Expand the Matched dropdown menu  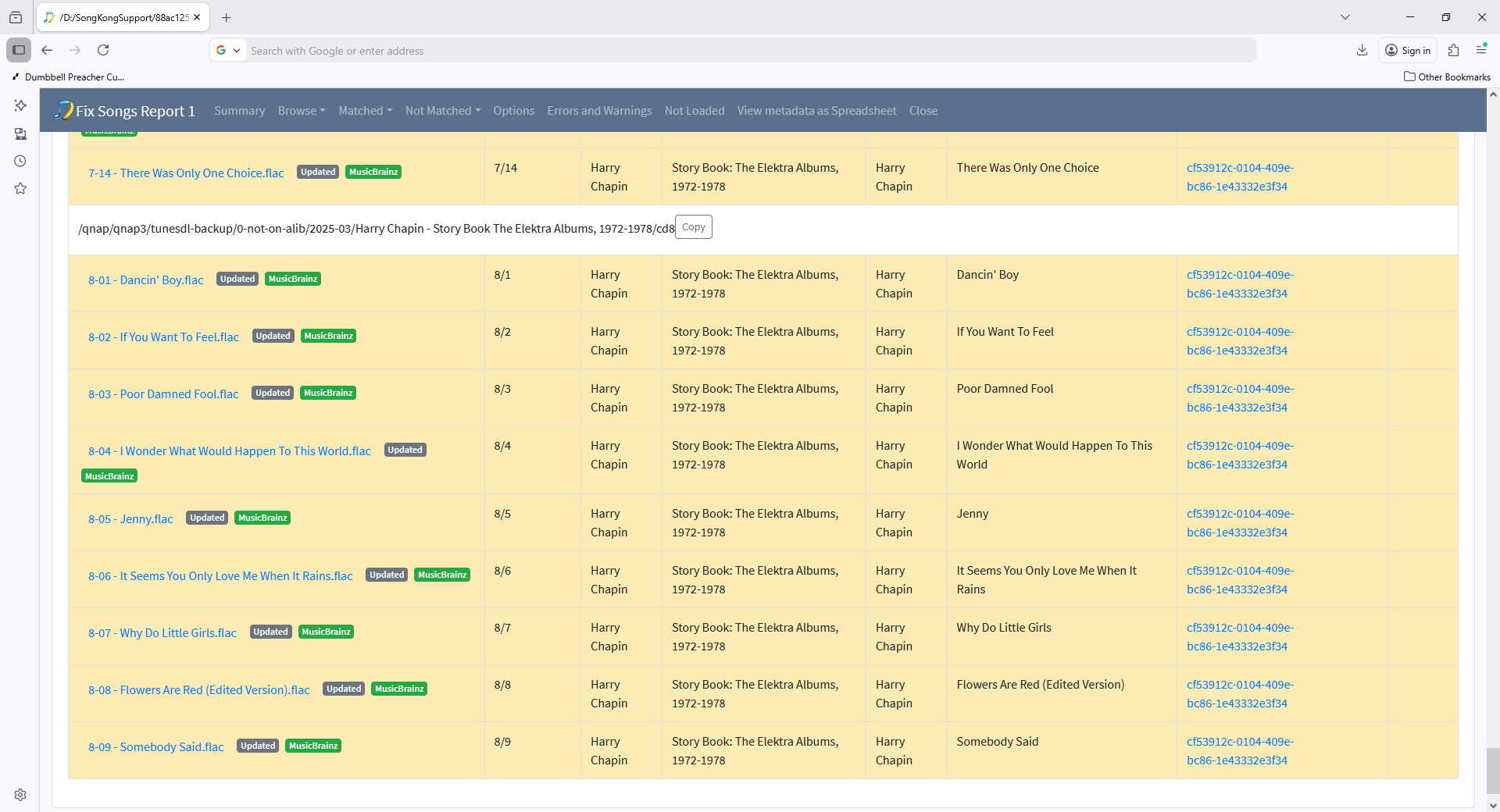coord(365,111)
